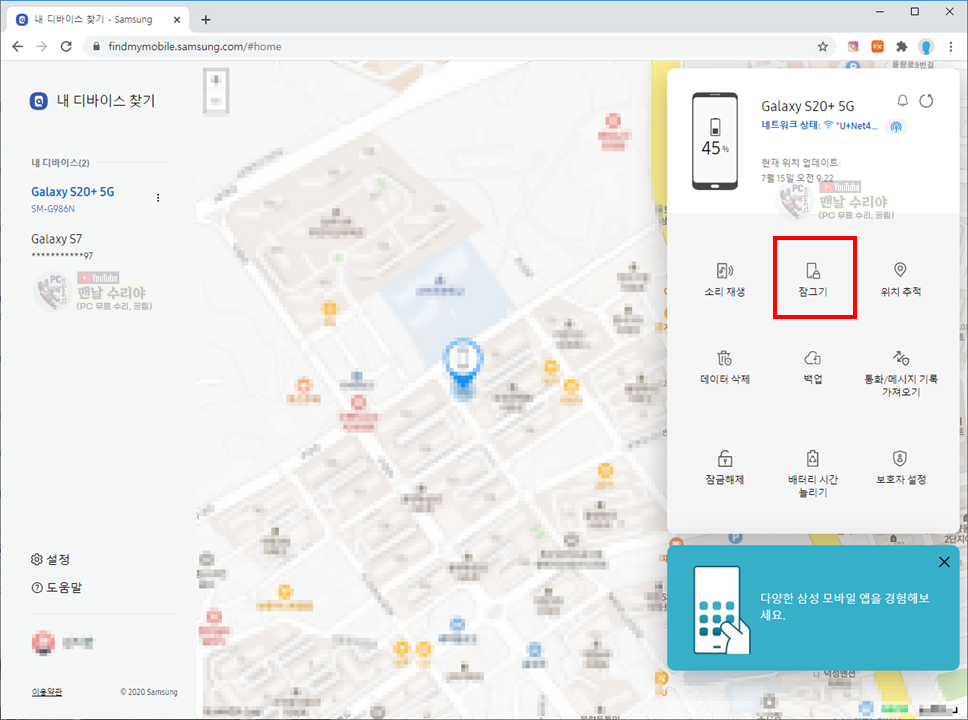Click the map zoom in control
The height and width of the screenshot is (720, 968).
(x=215, y=80)
